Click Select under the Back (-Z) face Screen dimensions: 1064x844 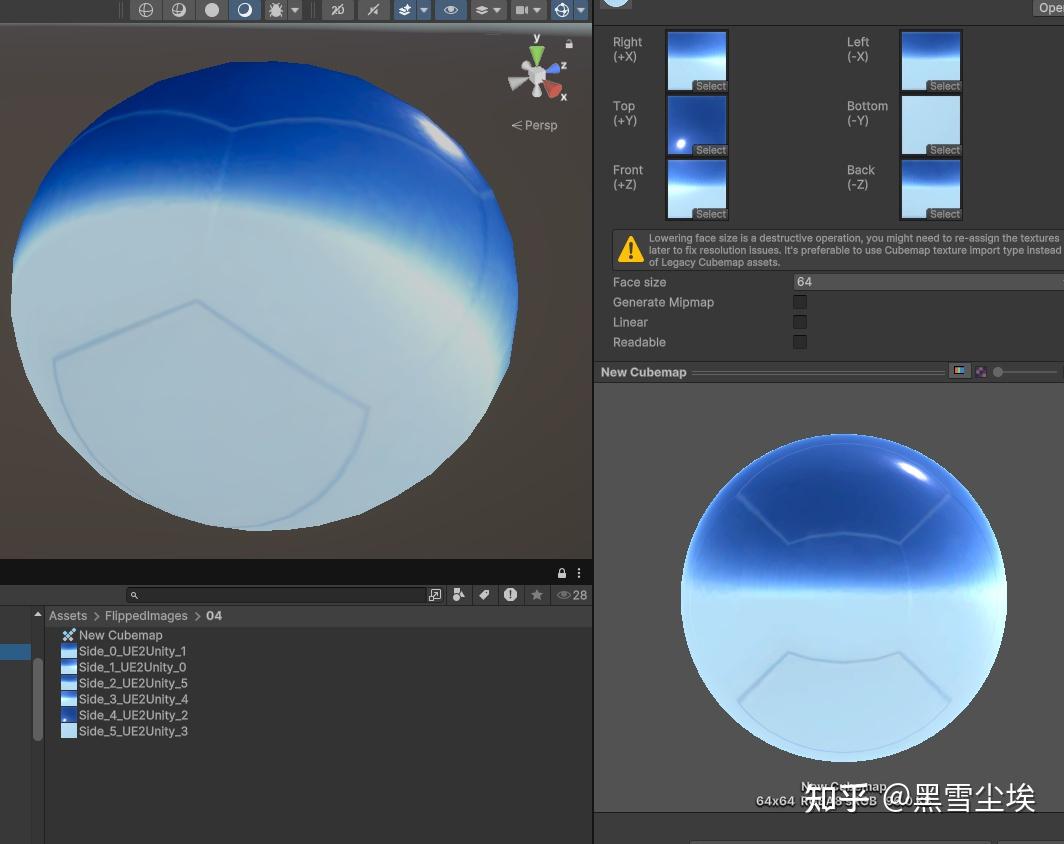pyautogui.click(x=943, y=214)
